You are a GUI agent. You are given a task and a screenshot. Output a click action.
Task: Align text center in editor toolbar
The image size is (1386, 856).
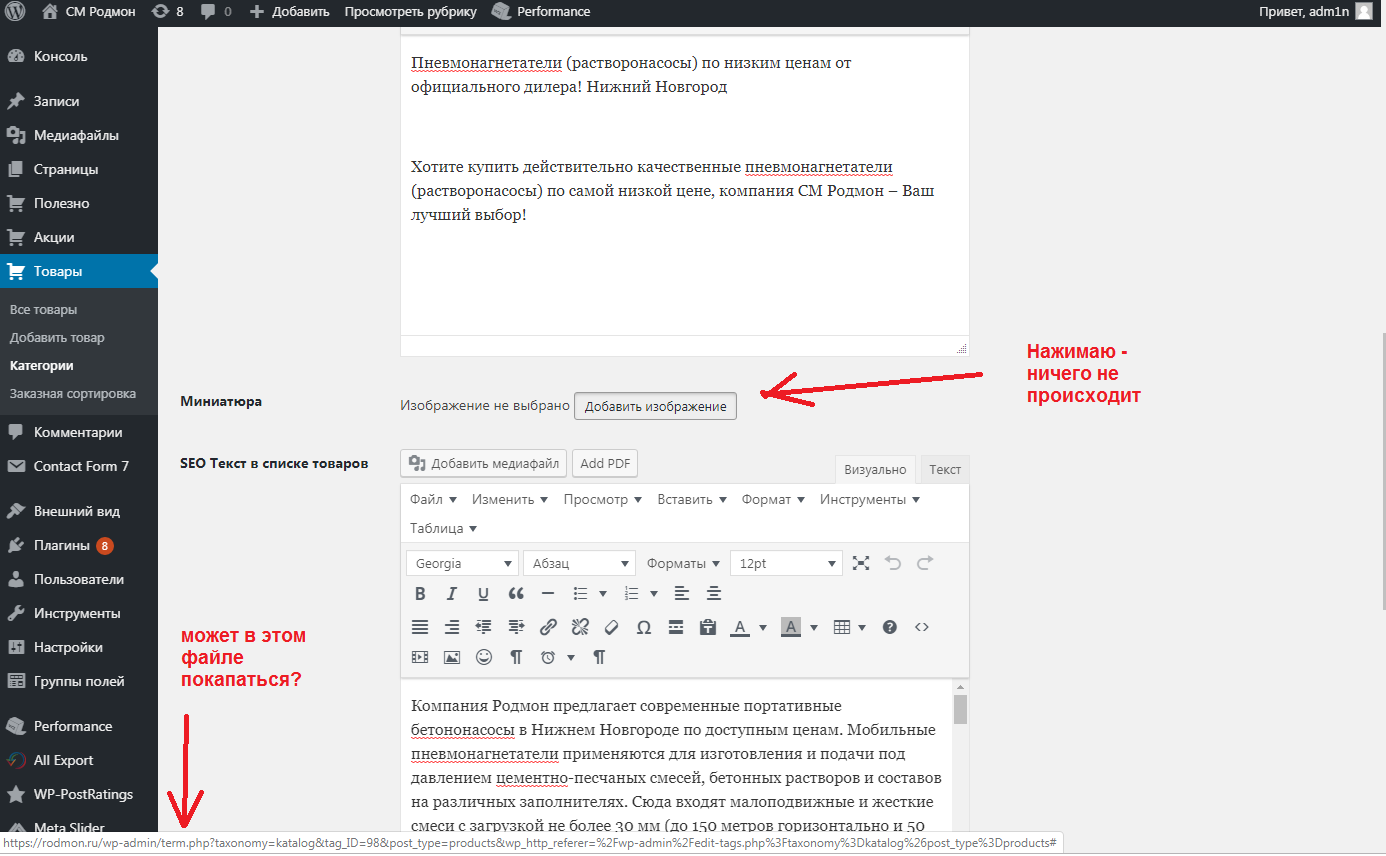click(x=714, y=593)
